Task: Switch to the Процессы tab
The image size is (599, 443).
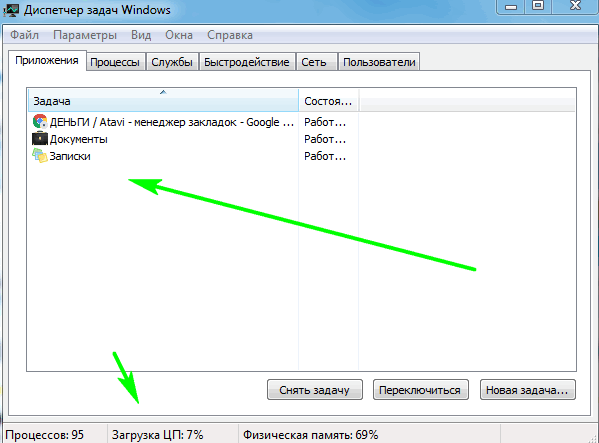Action: point(115,62)
